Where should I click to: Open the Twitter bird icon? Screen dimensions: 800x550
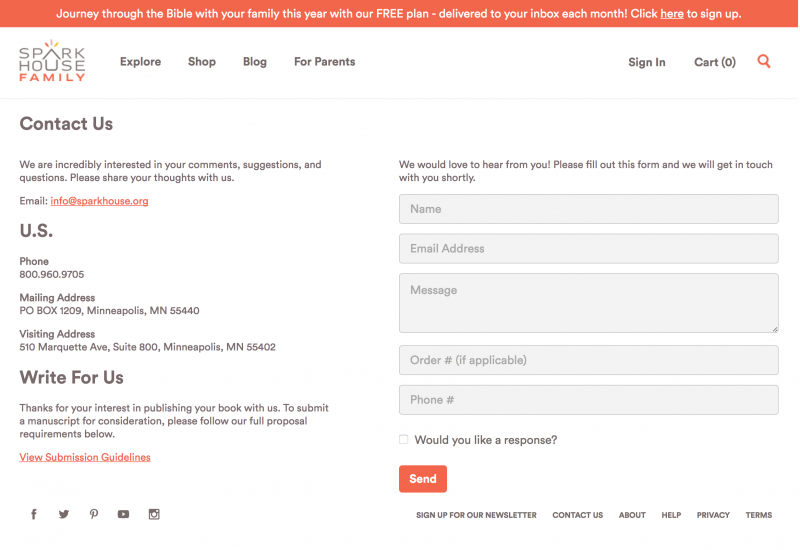[x=64, y=514]
